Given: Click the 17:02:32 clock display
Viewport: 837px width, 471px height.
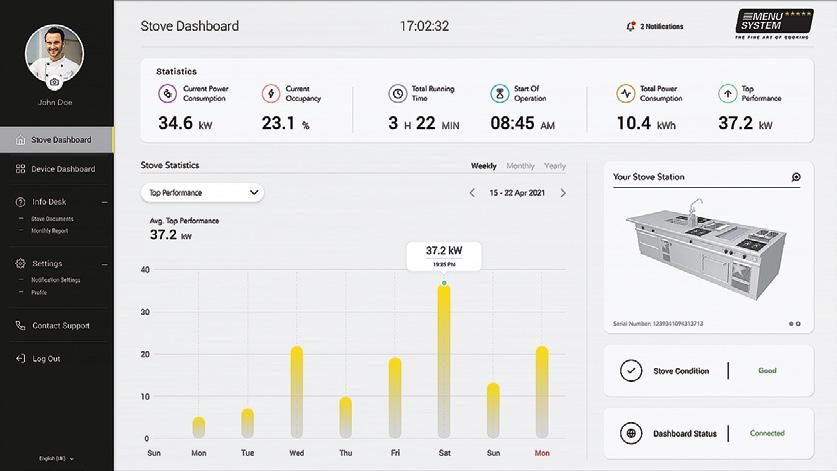Looking at the screenshot, I should (424, 26).
